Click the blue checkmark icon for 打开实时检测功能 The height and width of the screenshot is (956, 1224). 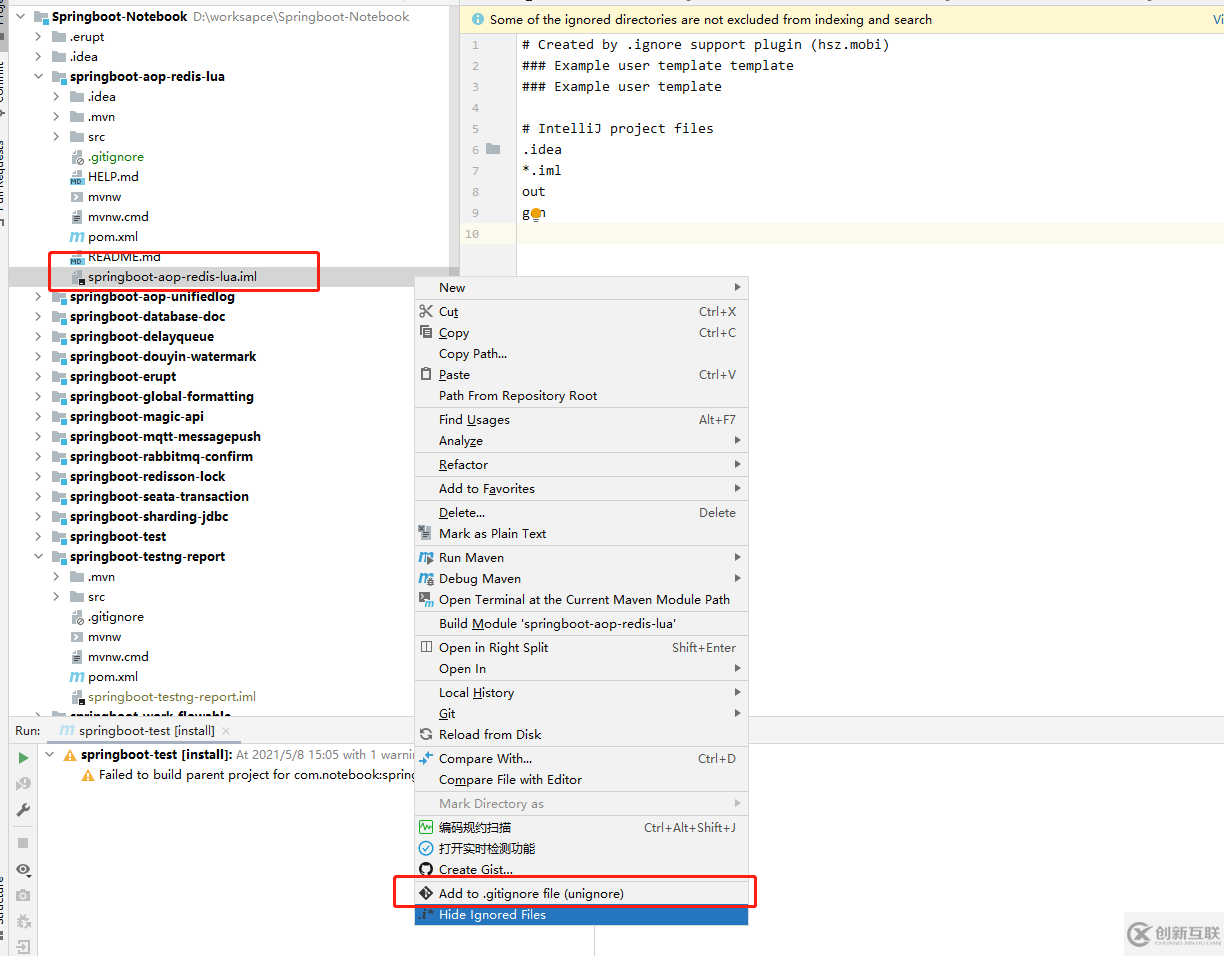click(426, 848)
